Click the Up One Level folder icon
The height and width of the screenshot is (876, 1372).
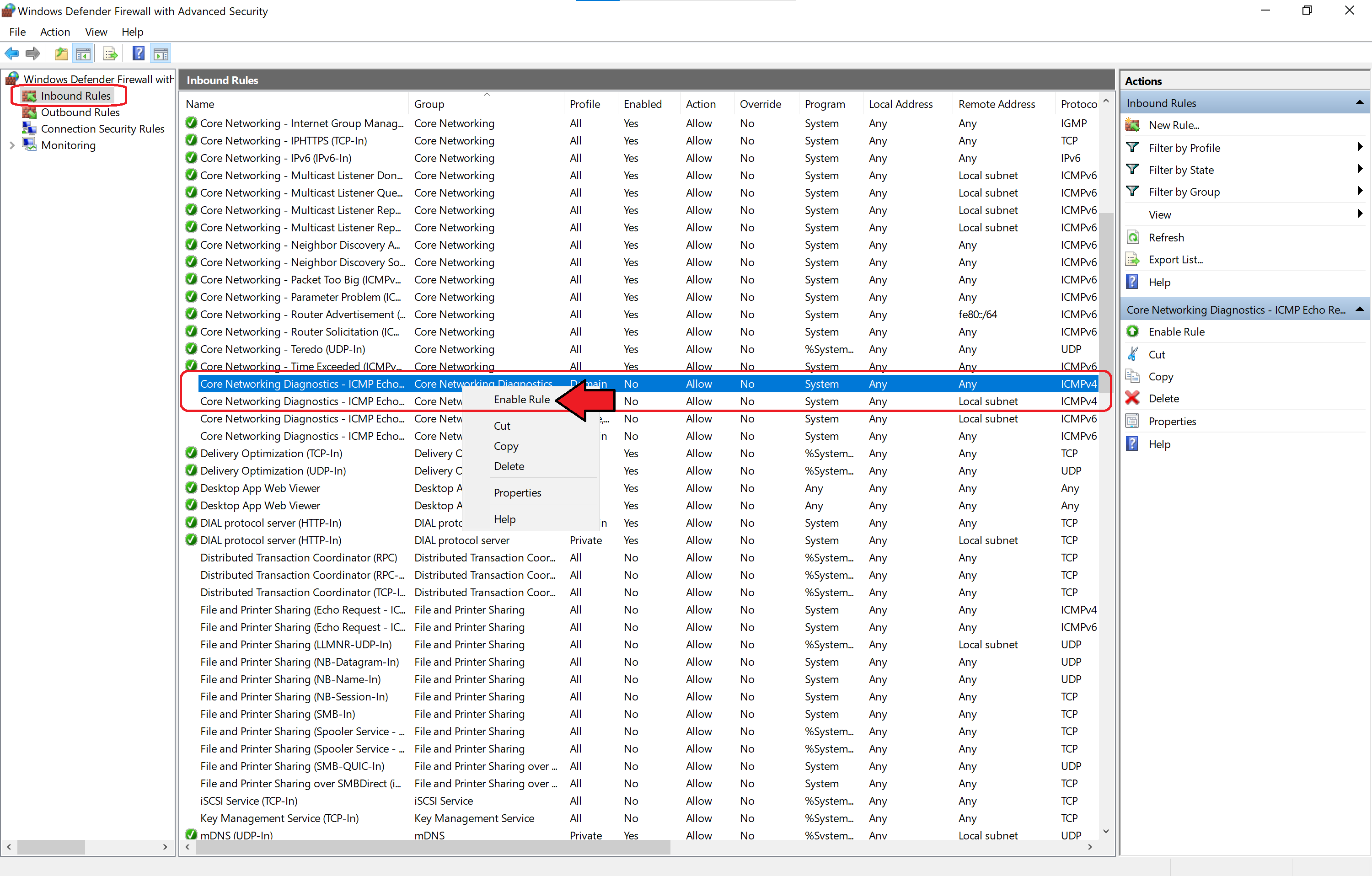[x=61, y=54]
